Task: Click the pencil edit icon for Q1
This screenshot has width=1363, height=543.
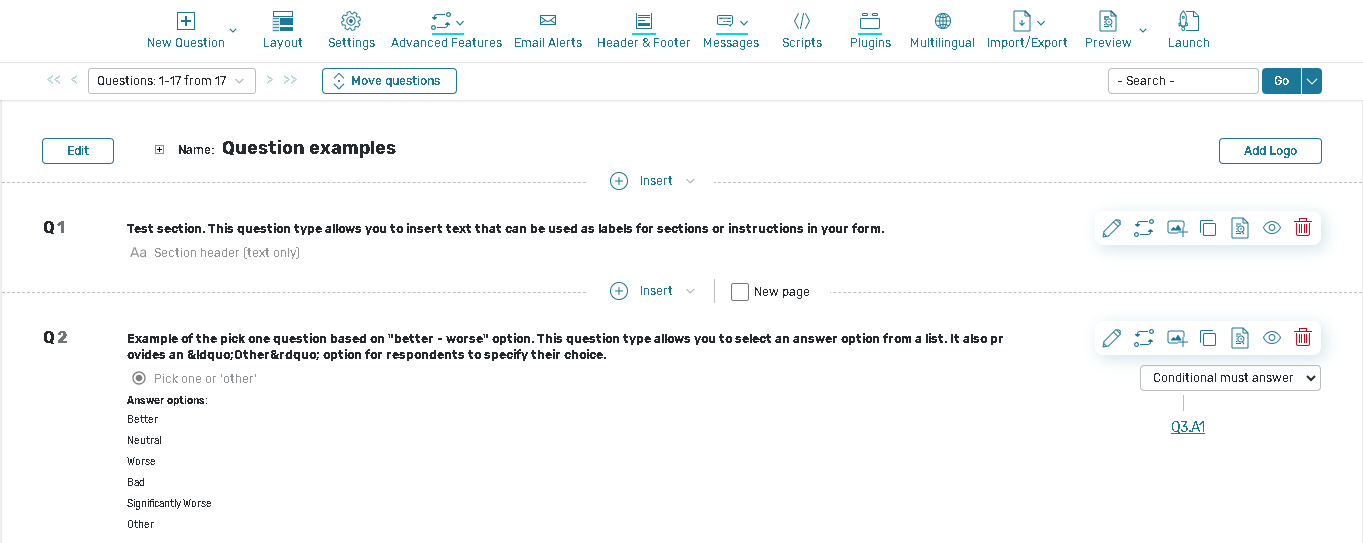Action: click(1111, 228)
